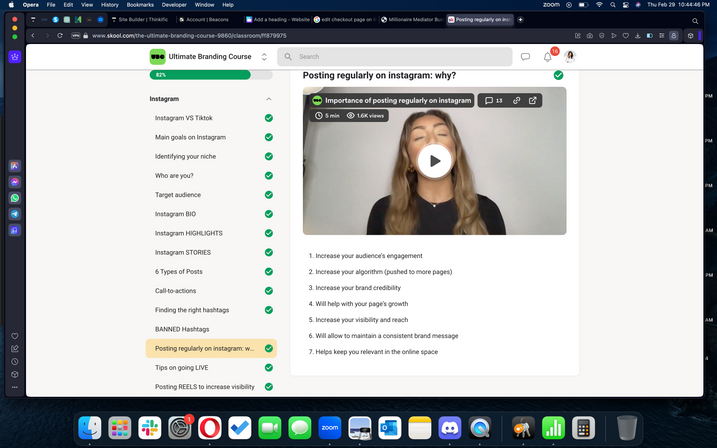
Task: Open video in new window icon
Action: tap(533, 101)
